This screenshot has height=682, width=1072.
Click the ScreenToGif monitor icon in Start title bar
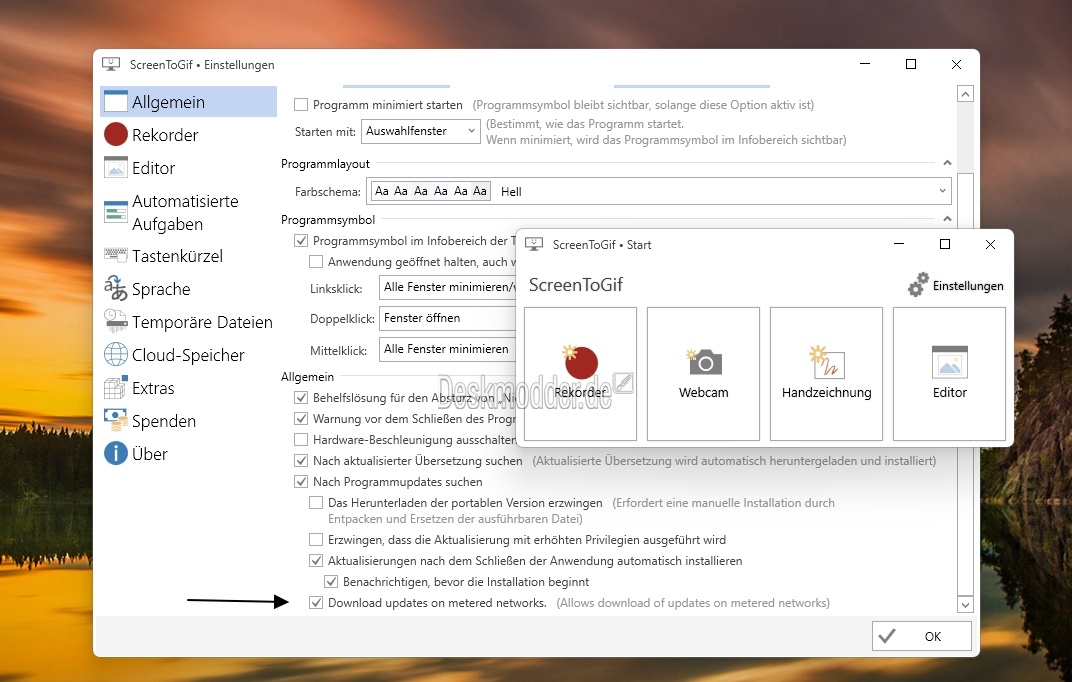click(534, 244)
